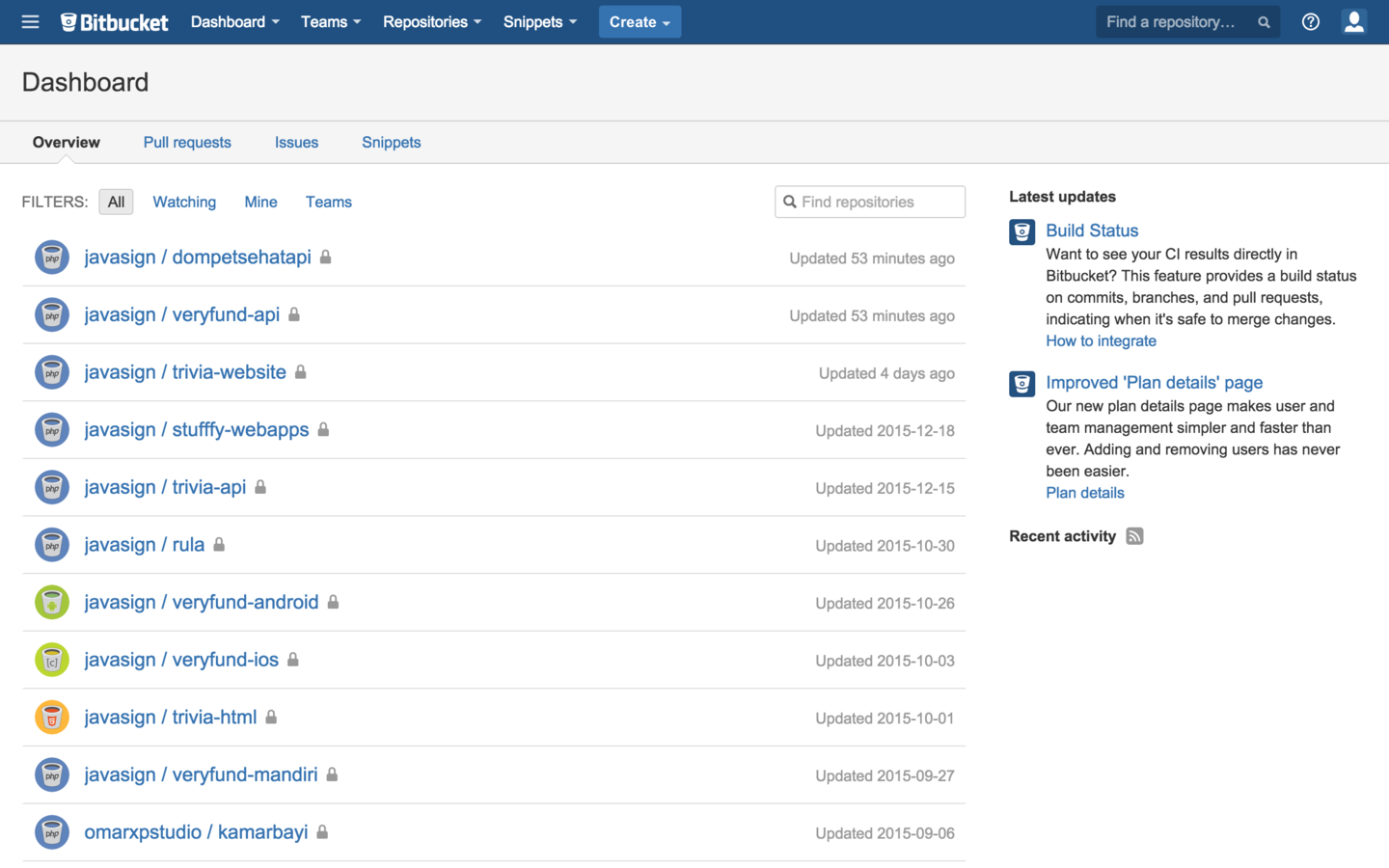Open the help question mark icon

coord(1310,21)
